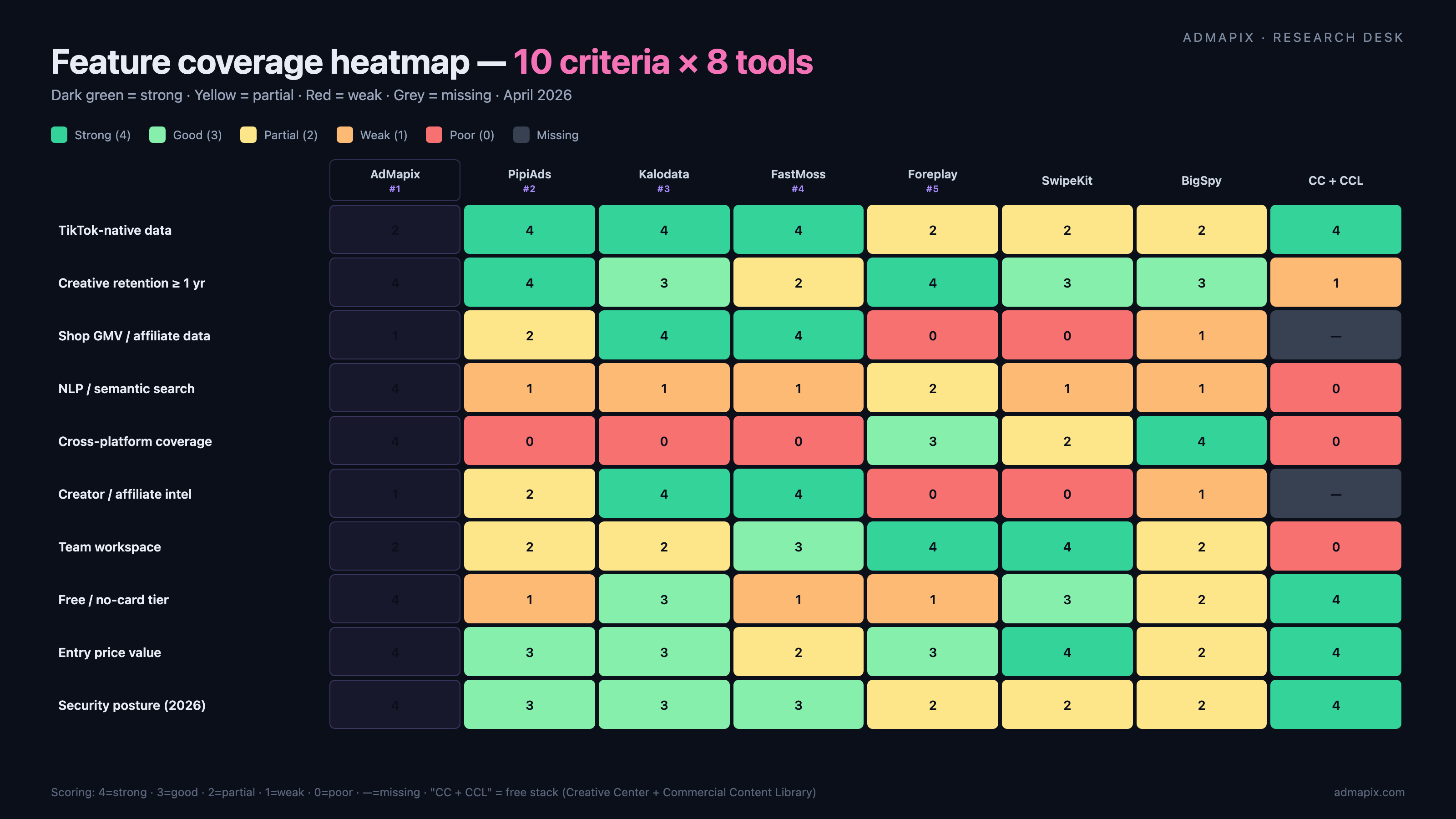Click the Missing grey legend swatch
This screenshot has height=819, width=1456.
coord(521,135)
